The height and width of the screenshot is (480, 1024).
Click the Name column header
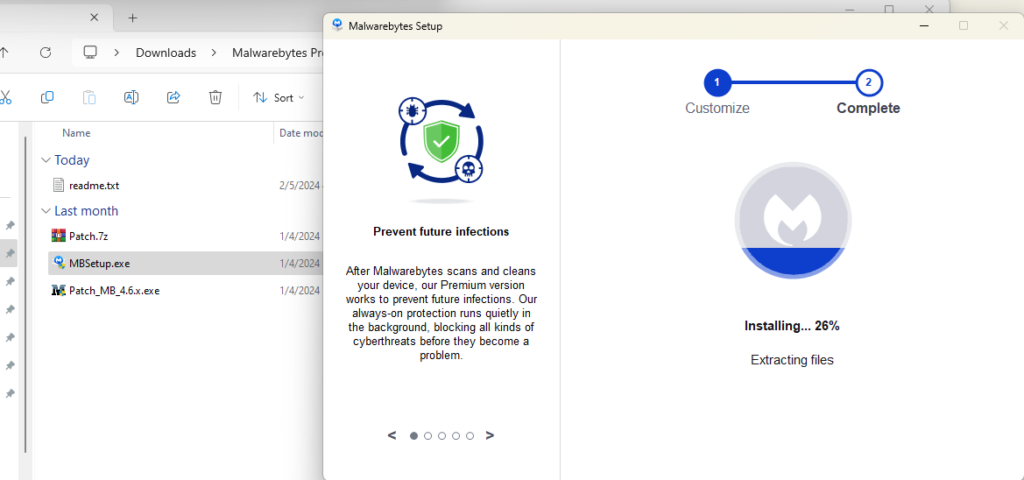point(76,133)
